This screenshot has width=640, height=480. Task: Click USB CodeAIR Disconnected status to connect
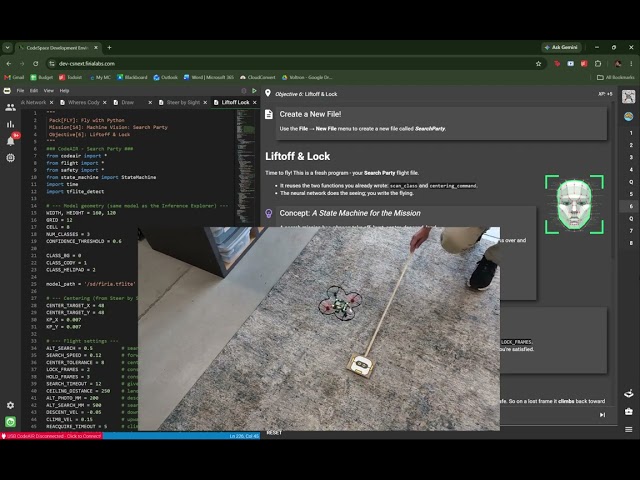point(51,436)
